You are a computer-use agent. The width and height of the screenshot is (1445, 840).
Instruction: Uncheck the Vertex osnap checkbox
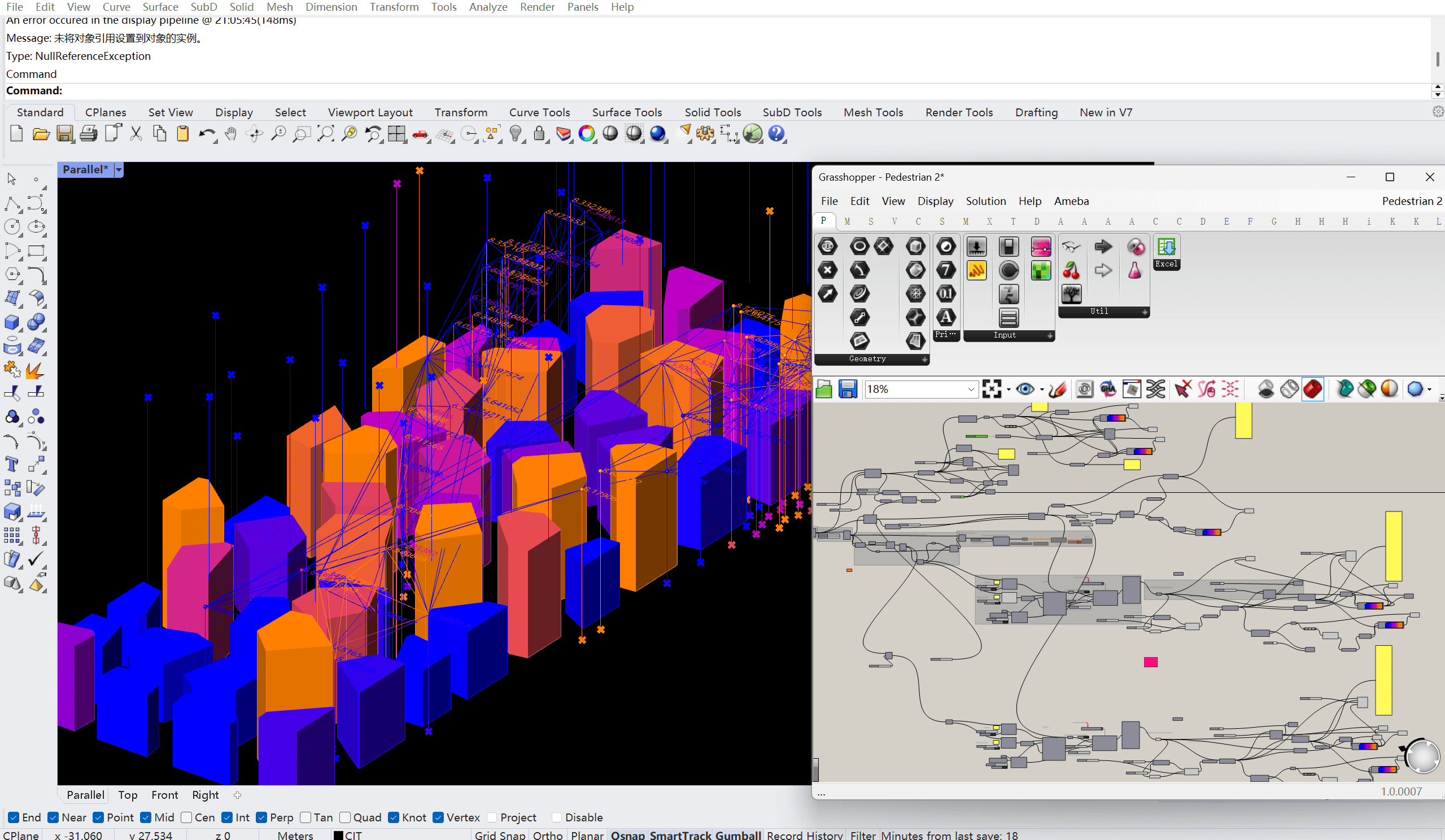point(439,817)
